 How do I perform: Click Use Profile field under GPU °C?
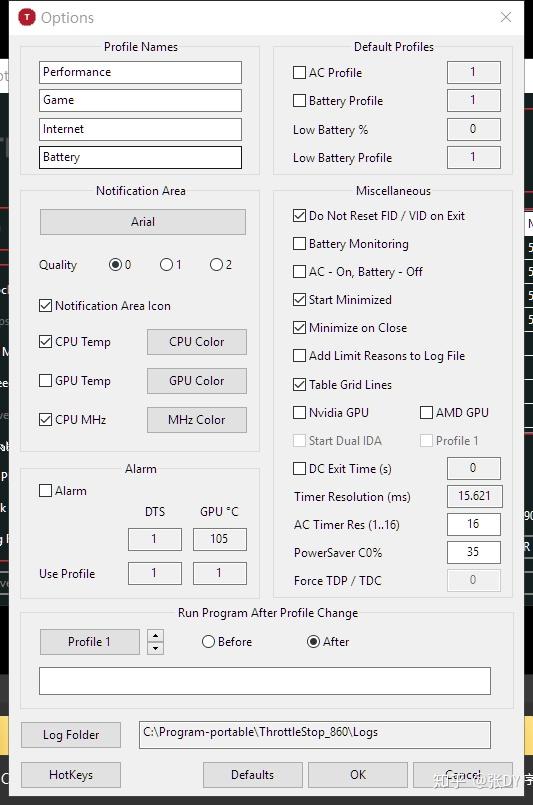click(x=220, y=573)
